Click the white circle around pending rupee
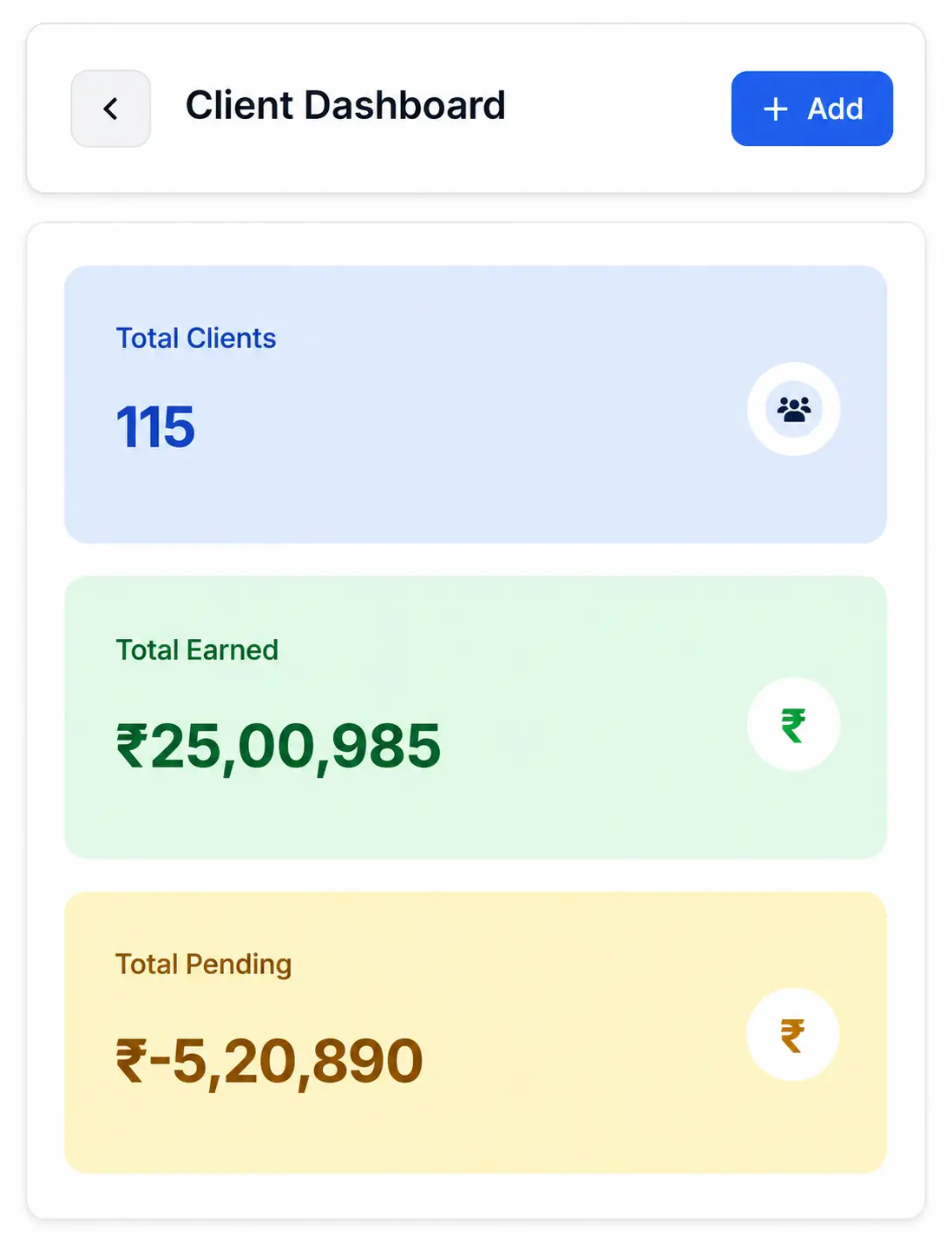This screenshot has width=952, height=1245. [x=792, y=1035]
